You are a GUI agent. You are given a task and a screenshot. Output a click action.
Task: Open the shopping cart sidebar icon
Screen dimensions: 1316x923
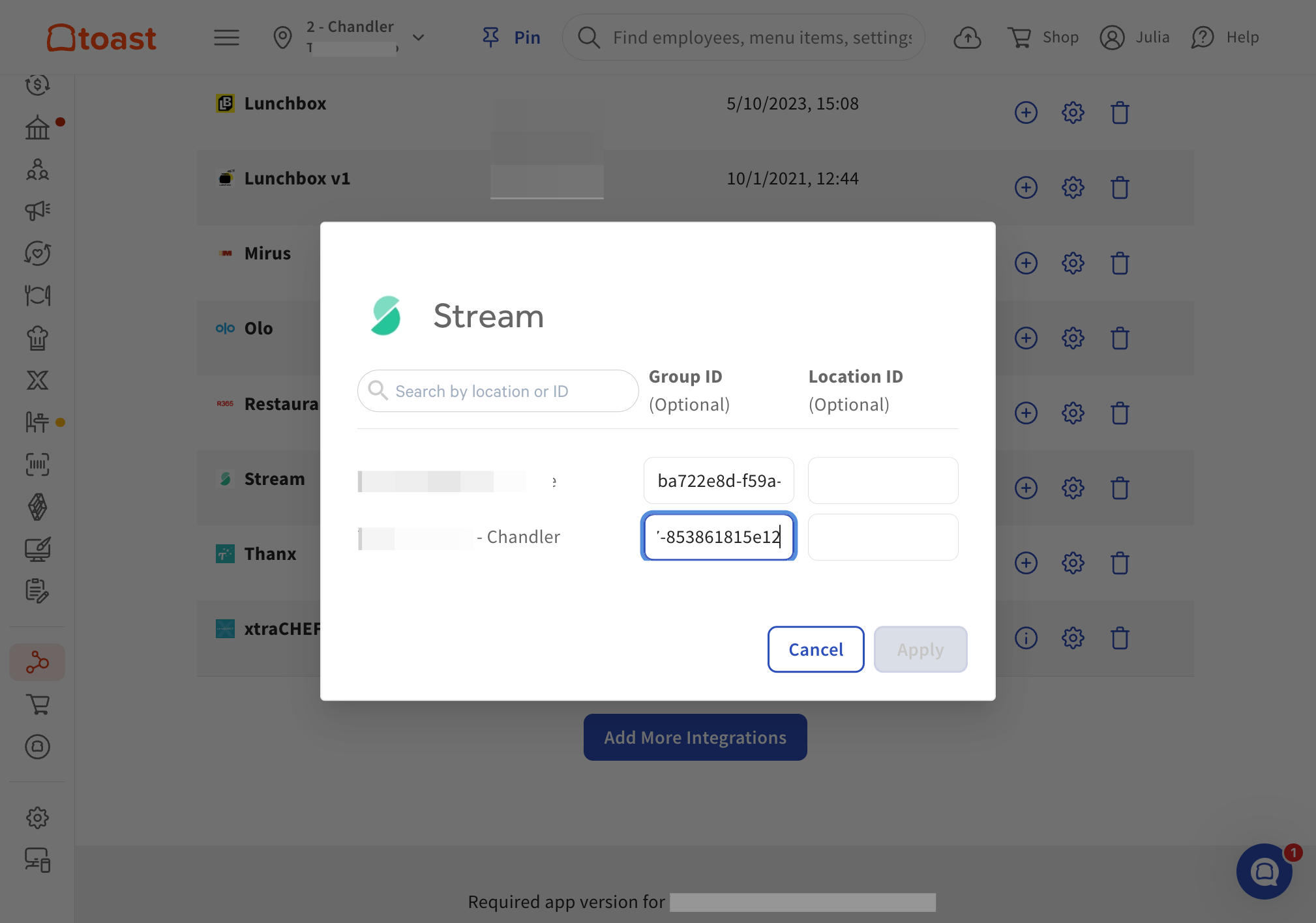(38, 705)
